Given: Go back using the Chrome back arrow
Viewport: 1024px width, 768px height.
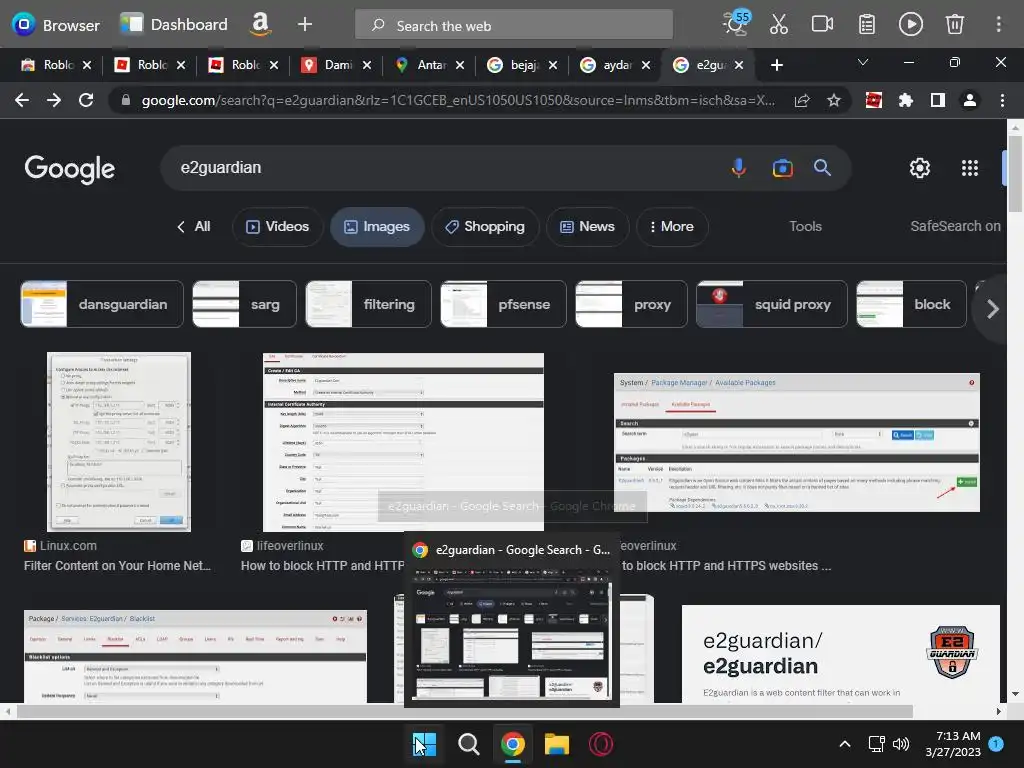Looking at the screenshot, I should coord(22,100).
